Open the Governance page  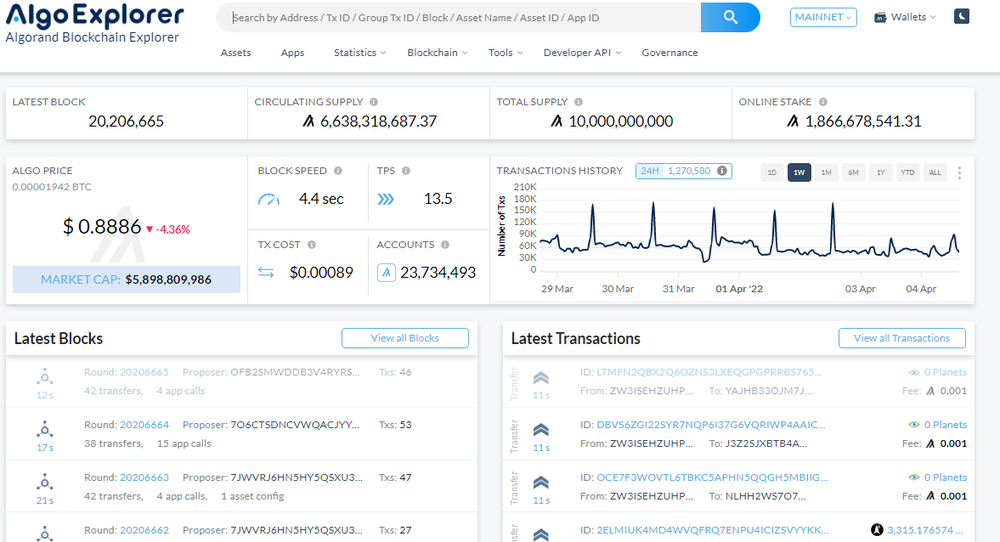tap(670, 53)
